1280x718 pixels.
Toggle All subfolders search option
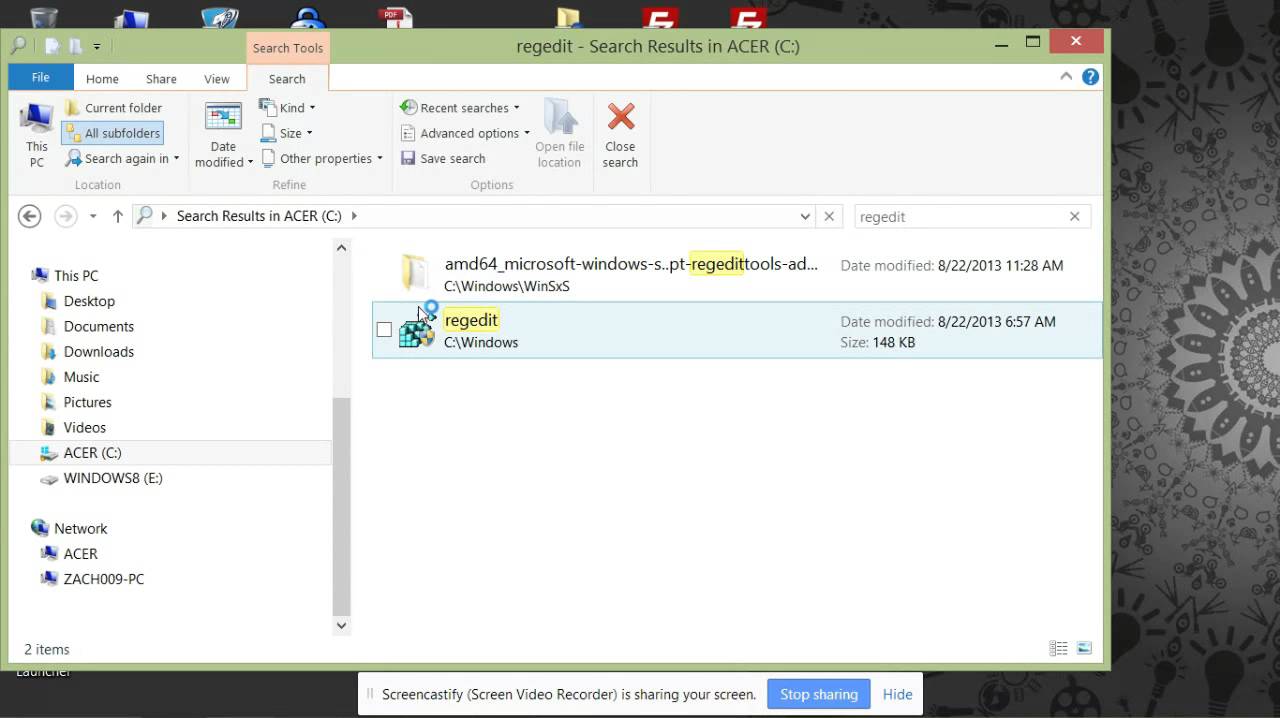point(113,133)
